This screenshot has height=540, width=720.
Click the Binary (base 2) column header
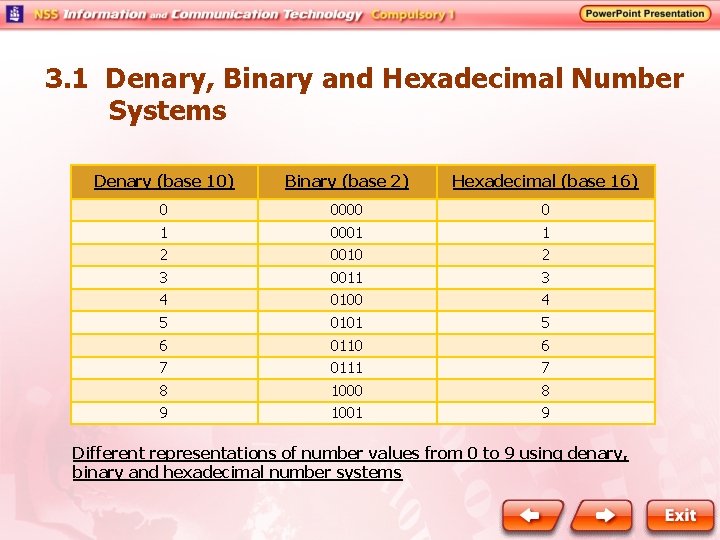click(347, 181)
